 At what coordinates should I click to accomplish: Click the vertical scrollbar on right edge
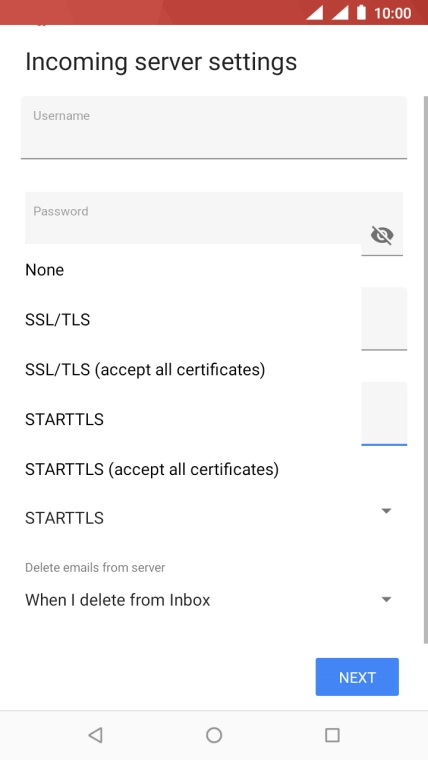pos(426,370)
